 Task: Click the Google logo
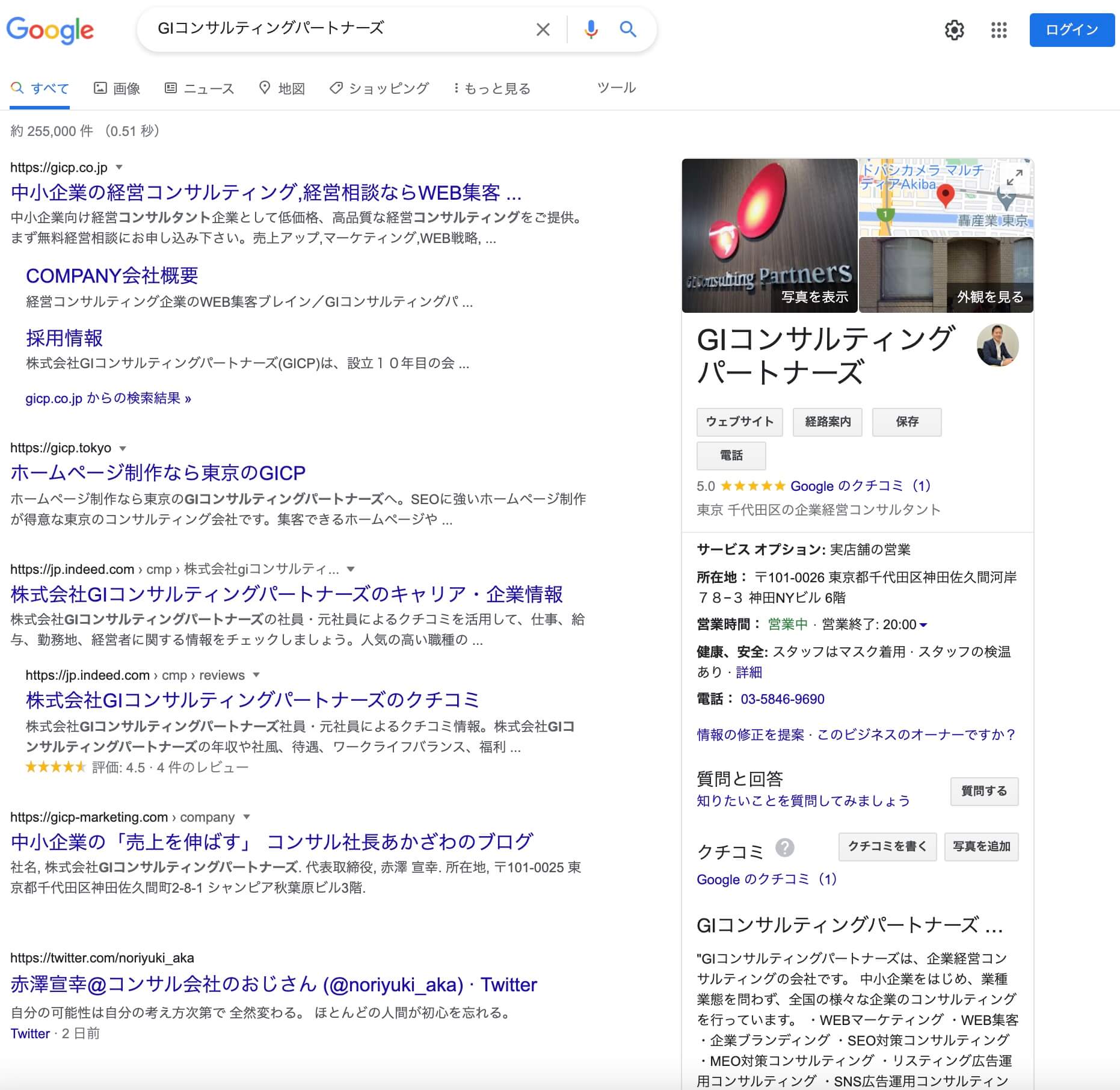coord(50,29)
